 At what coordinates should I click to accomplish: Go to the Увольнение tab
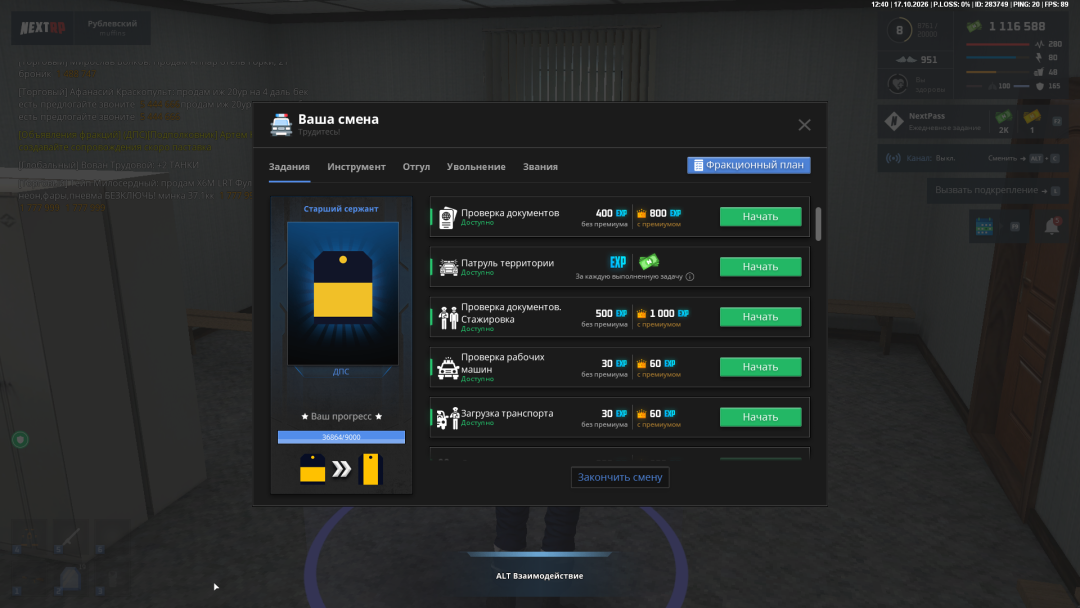pos(476,167)
